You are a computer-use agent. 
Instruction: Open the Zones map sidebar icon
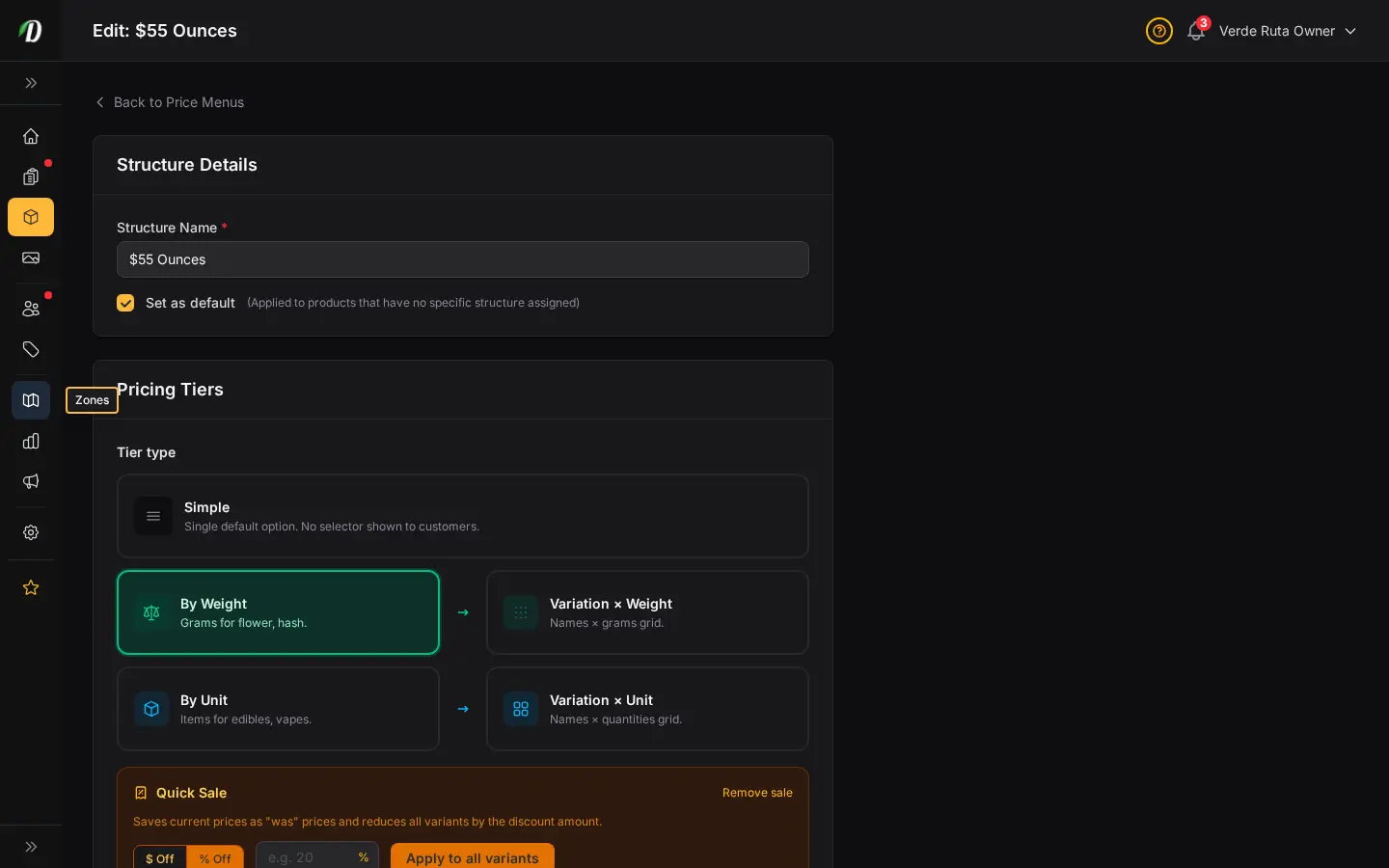click(31, 400)
